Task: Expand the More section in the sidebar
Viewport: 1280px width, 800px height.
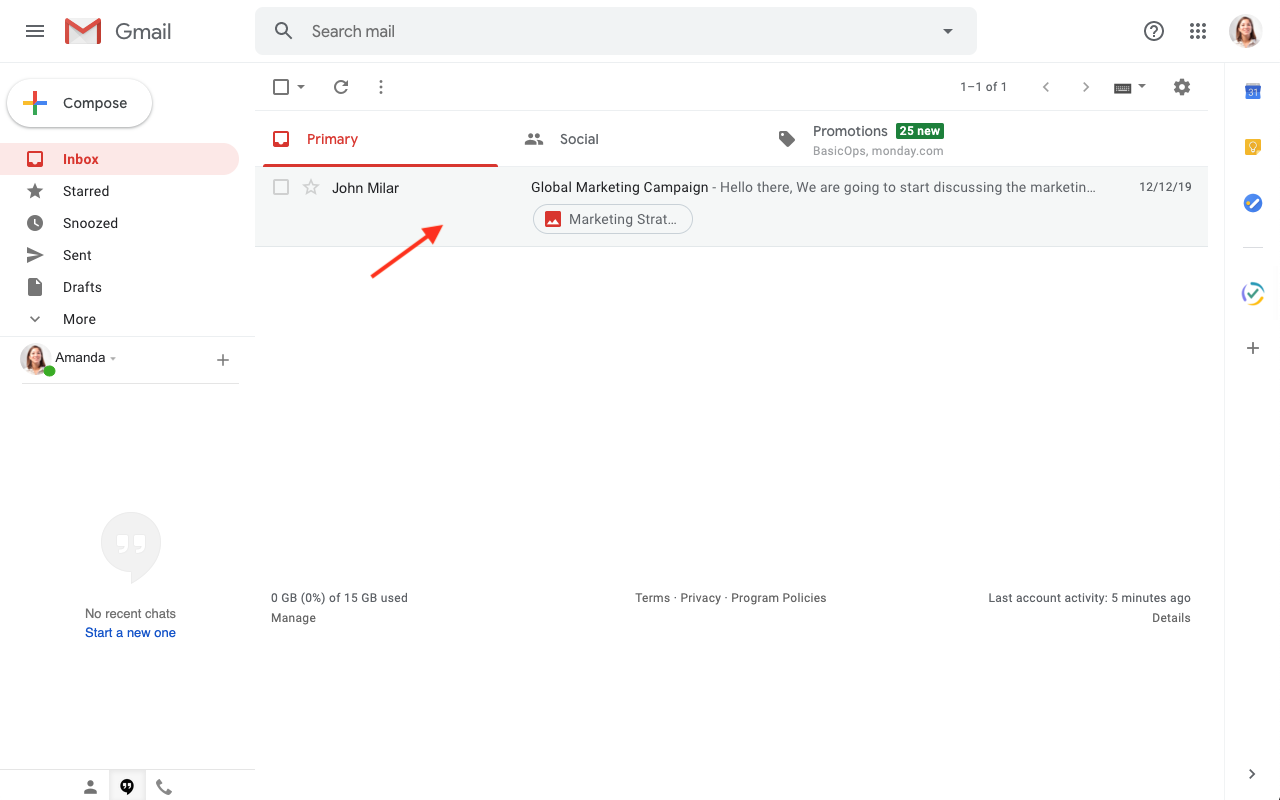Action: tap(79, 319)
